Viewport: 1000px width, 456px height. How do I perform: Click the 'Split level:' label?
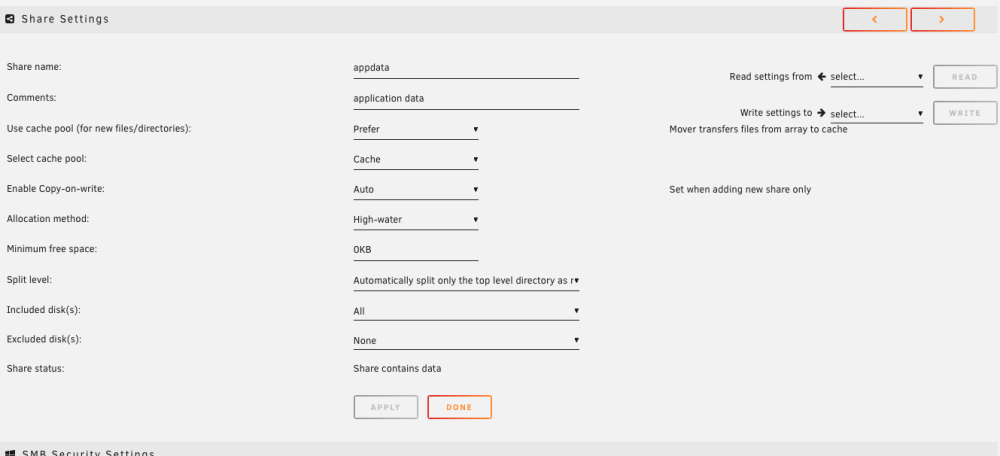click(28, 280)
